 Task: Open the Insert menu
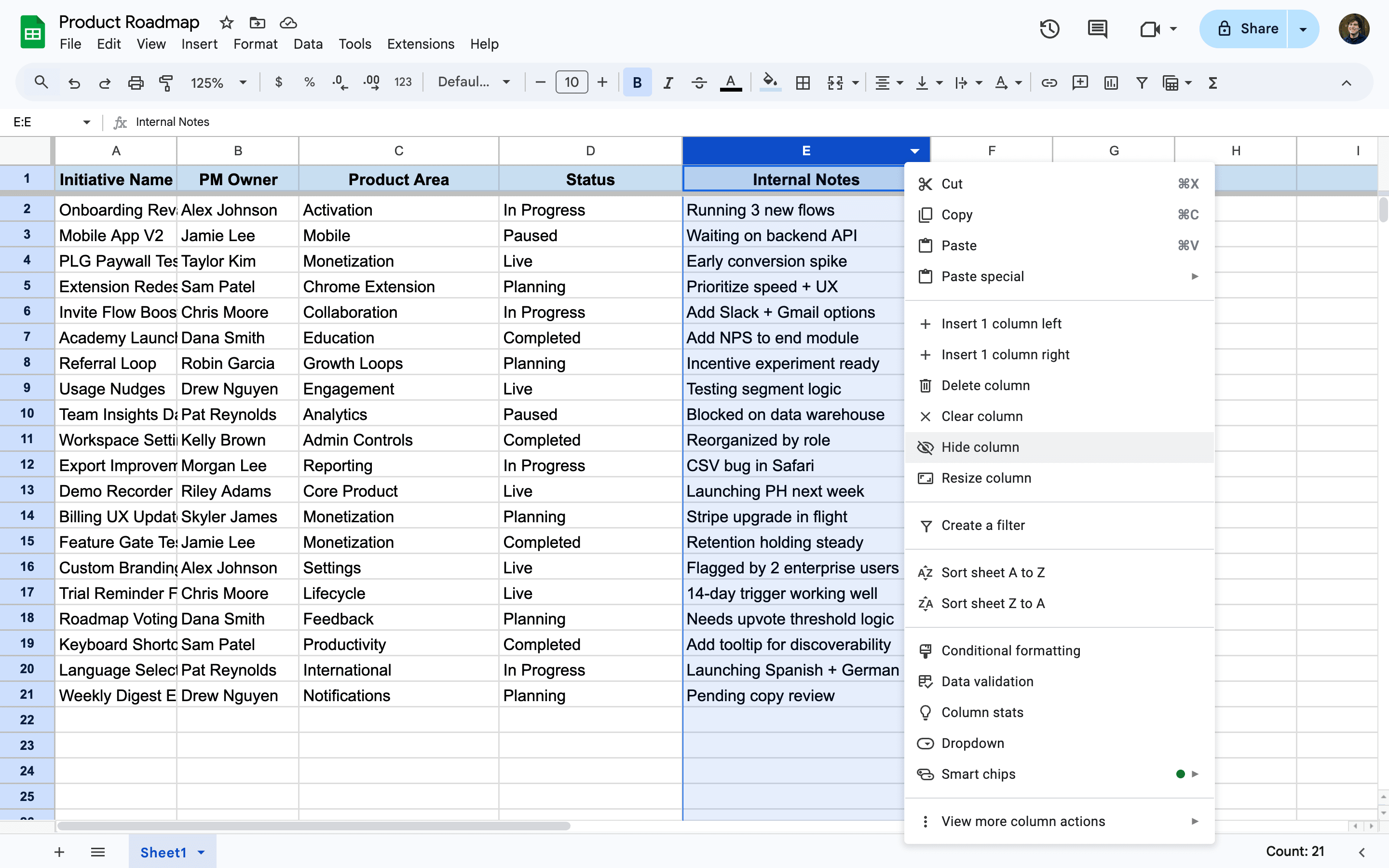pyautogui.click(x=199, y=44)
